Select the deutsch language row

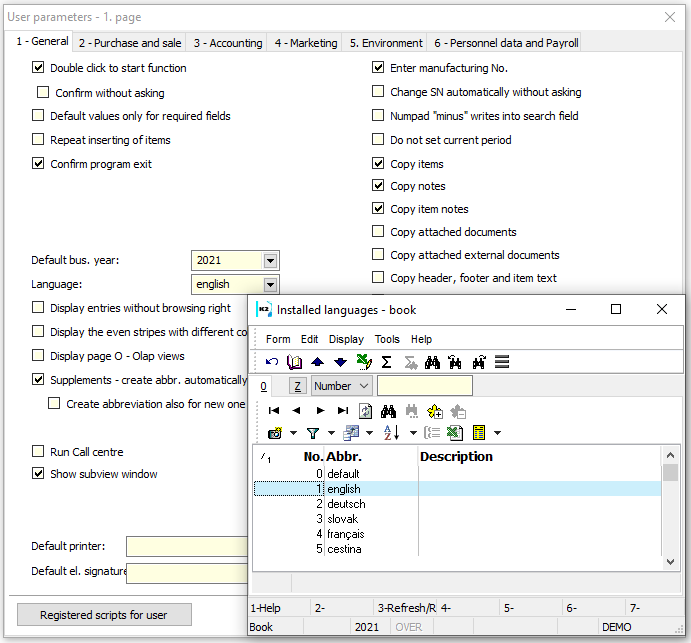(457, 504)
